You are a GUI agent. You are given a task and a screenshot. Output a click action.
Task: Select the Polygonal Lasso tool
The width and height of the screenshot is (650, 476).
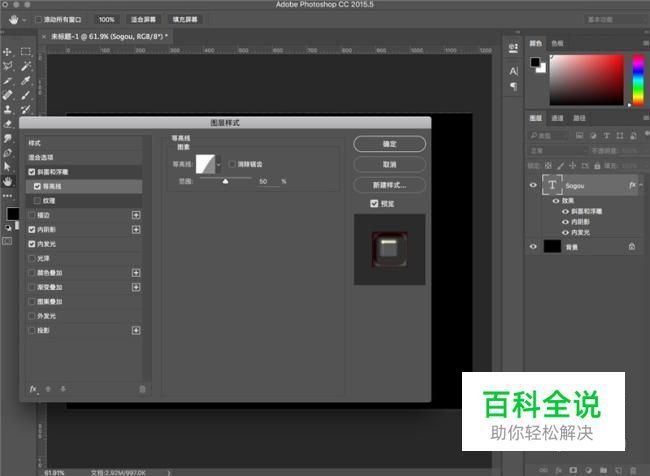point(7,66)
